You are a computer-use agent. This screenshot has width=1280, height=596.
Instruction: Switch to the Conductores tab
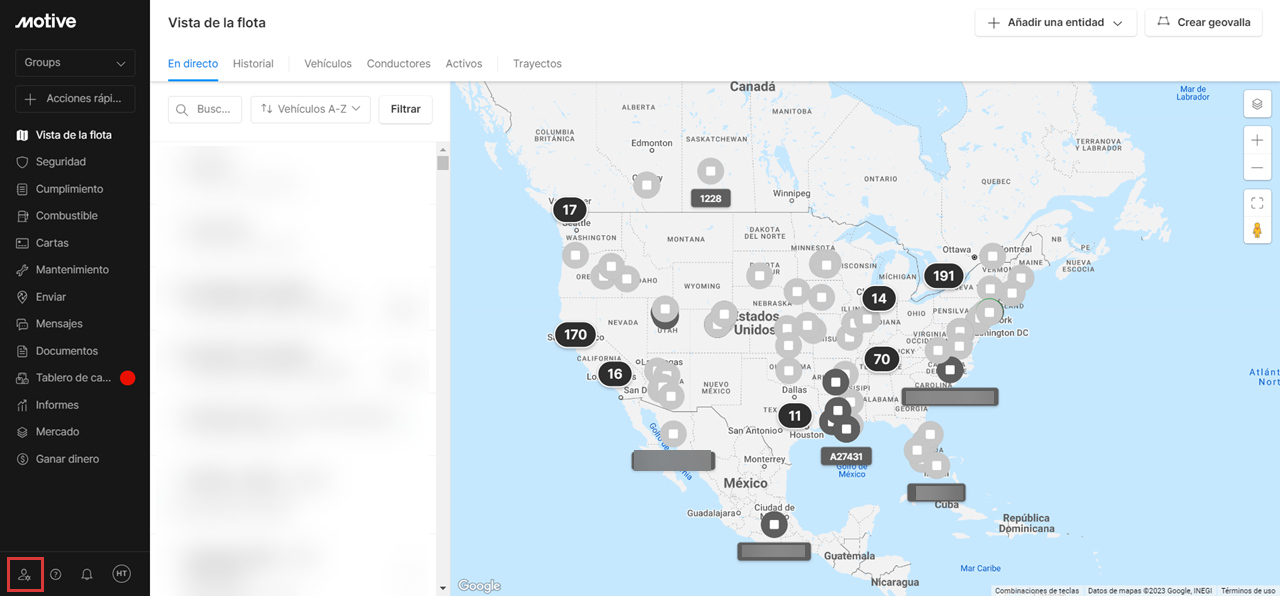pos(398,64)
